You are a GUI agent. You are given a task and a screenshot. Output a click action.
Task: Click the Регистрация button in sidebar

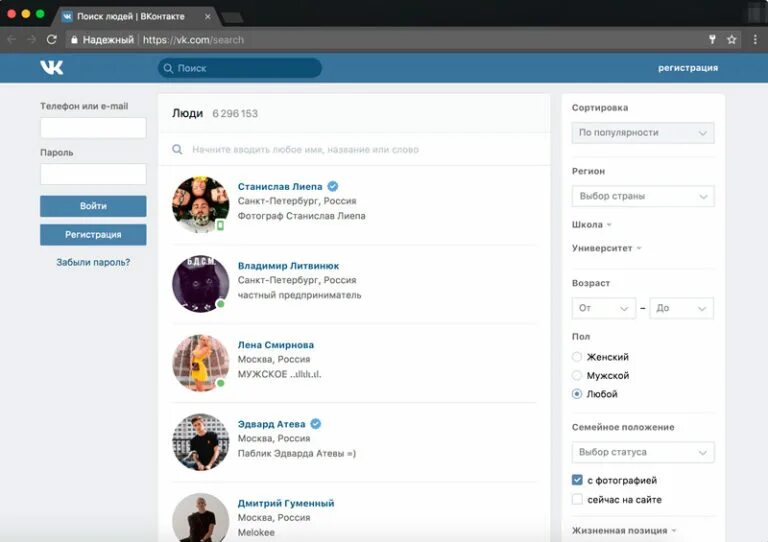tap(93, 235)
